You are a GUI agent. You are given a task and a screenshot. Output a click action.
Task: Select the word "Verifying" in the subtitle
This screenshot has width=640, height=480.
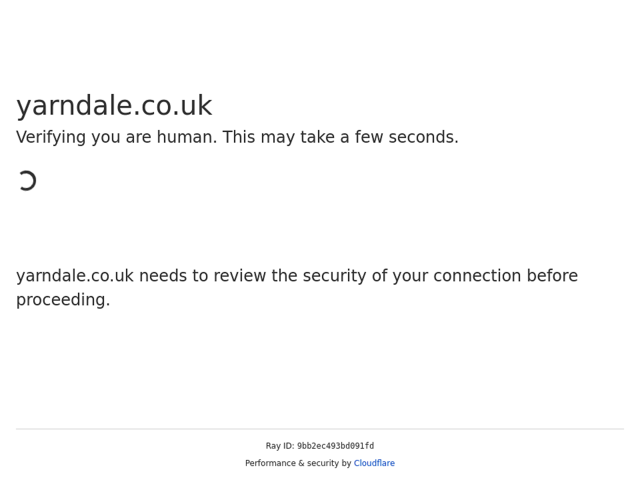pyautogui.click(x=56, y=138)
